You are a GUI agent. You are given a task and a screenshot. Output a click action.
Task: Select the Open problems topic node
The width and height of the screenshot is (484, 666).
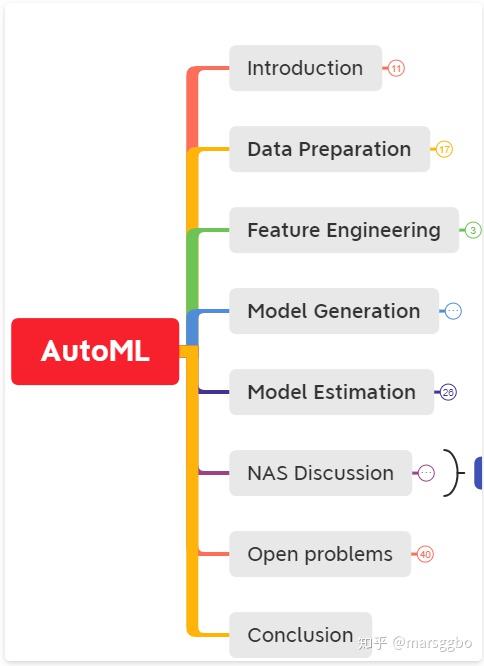click(x=320, y=554)
